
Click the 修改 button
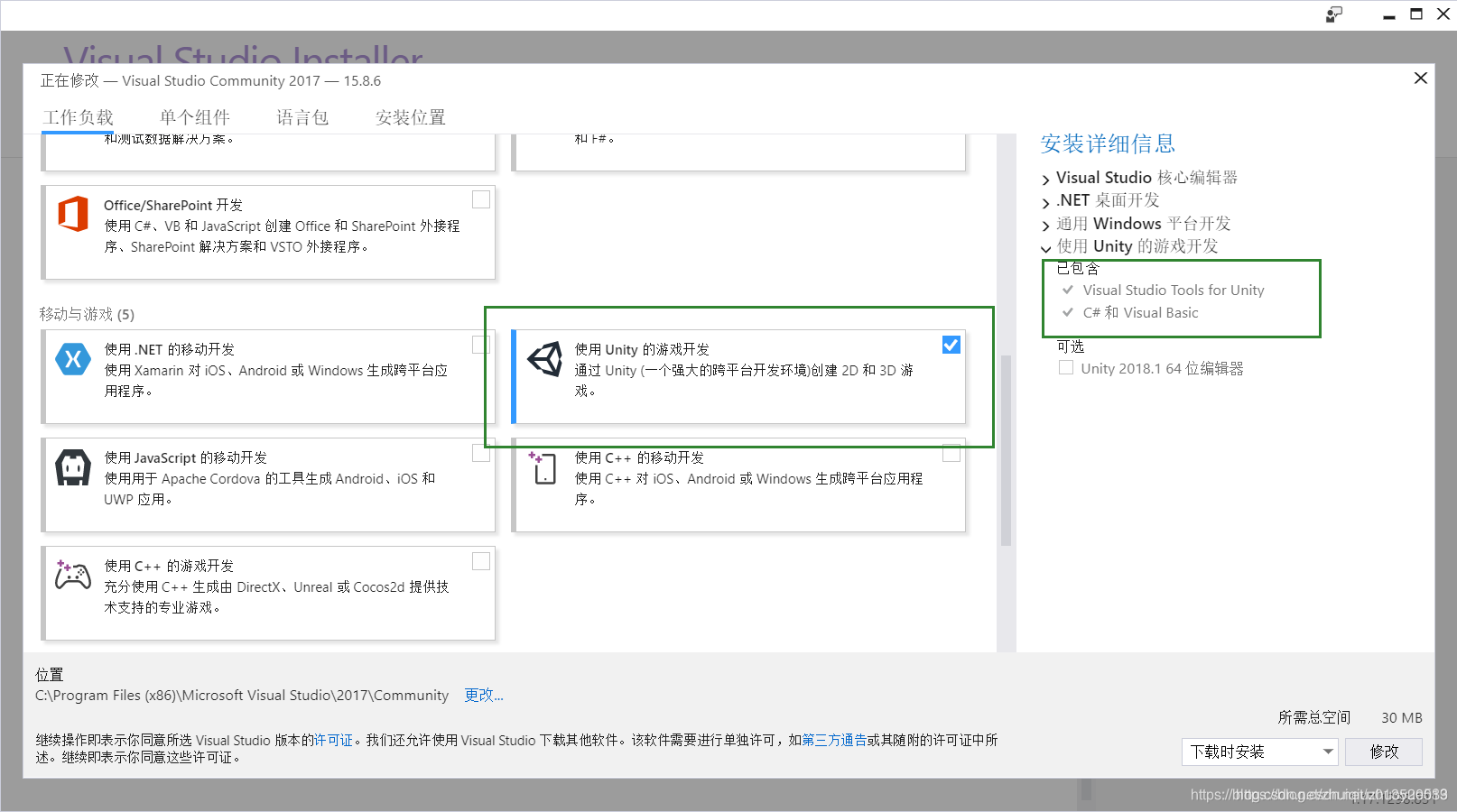pyautogui.click(x=1384, y=752)
